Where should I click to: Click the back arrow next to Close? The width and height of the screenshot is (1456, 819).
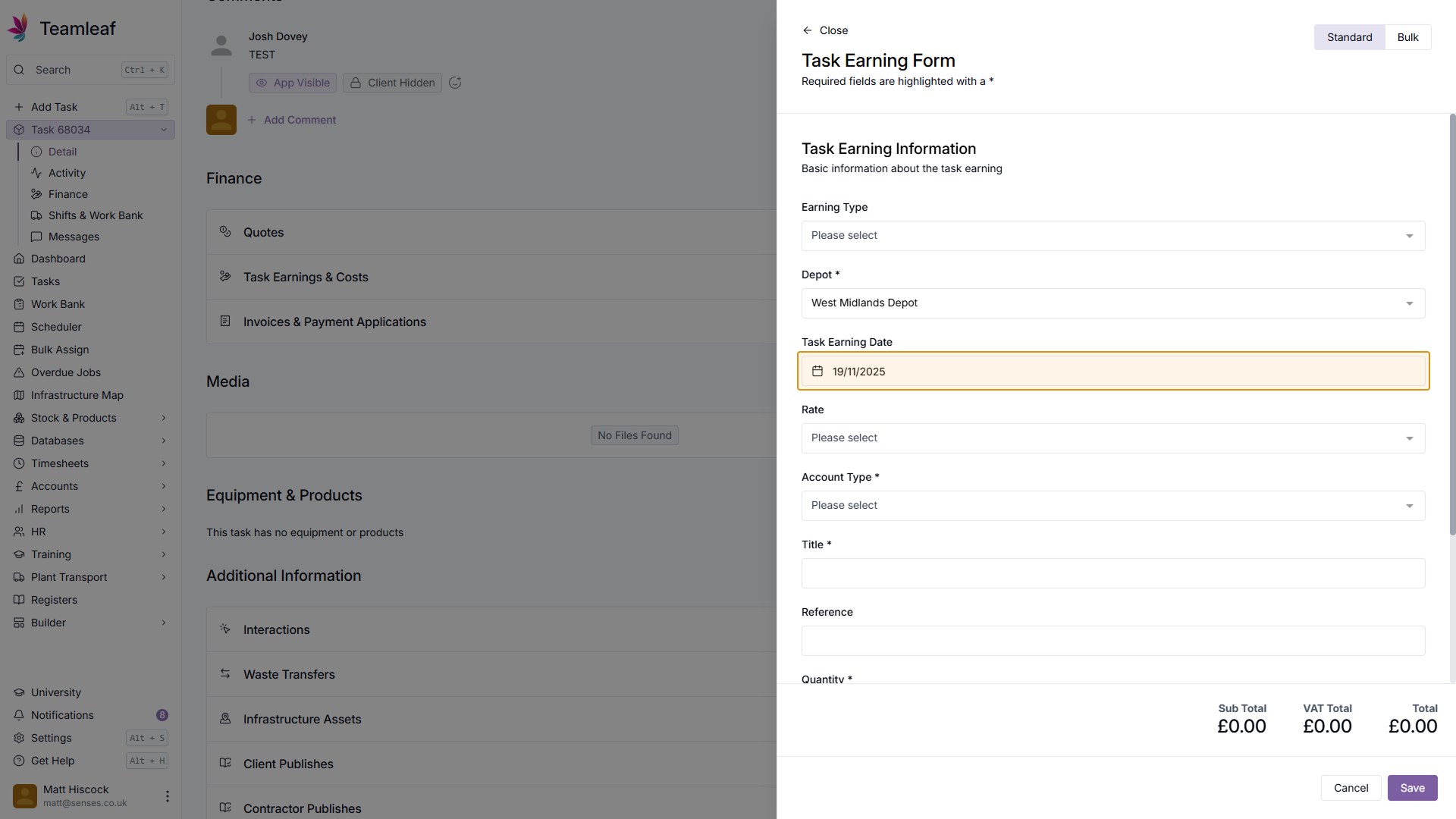[807, 30]
